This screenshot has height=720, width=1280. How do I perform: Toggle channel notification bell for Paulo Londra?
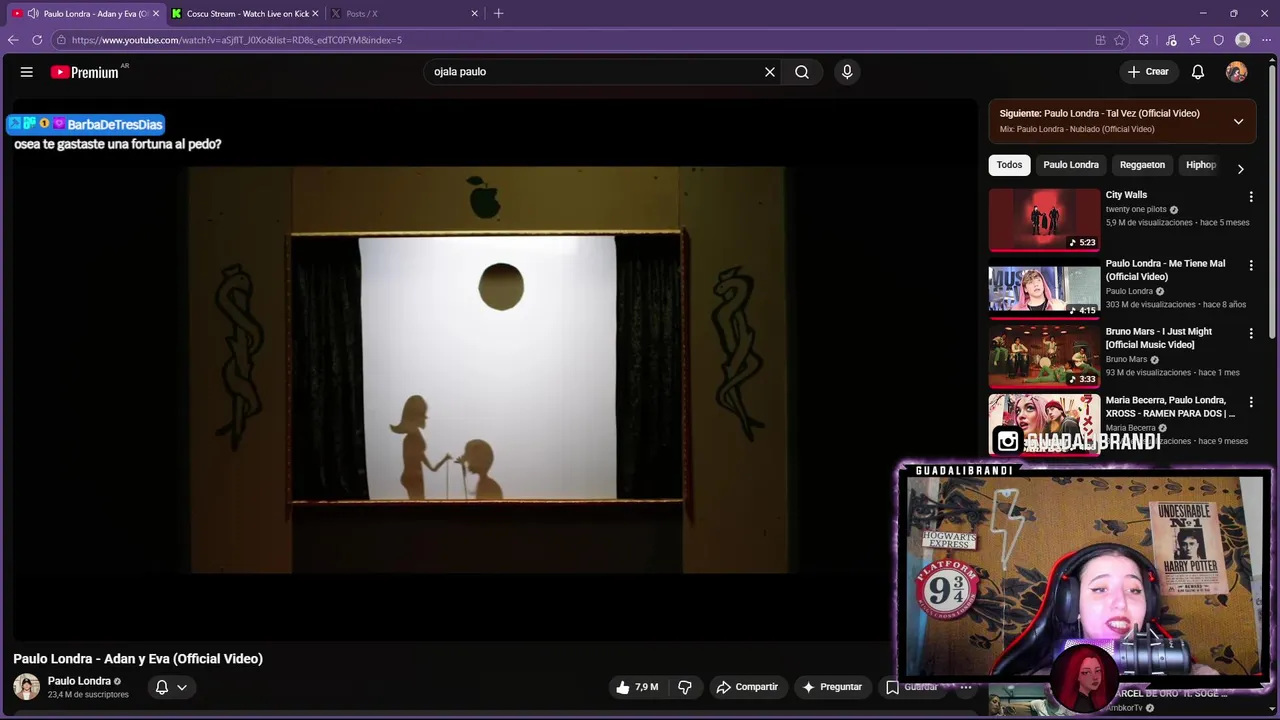[162, 687]
